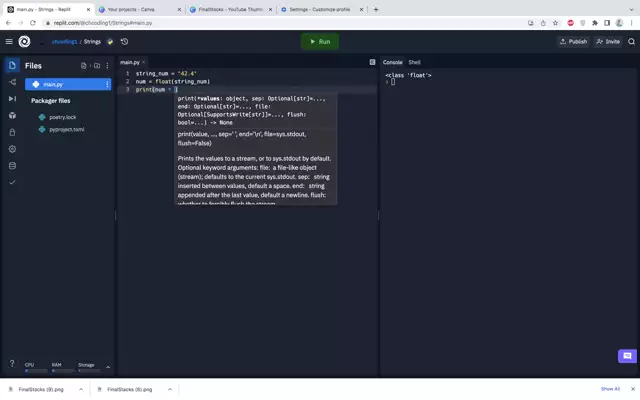Open FinalStacks (9).png download options

click(x=81, y=389)
